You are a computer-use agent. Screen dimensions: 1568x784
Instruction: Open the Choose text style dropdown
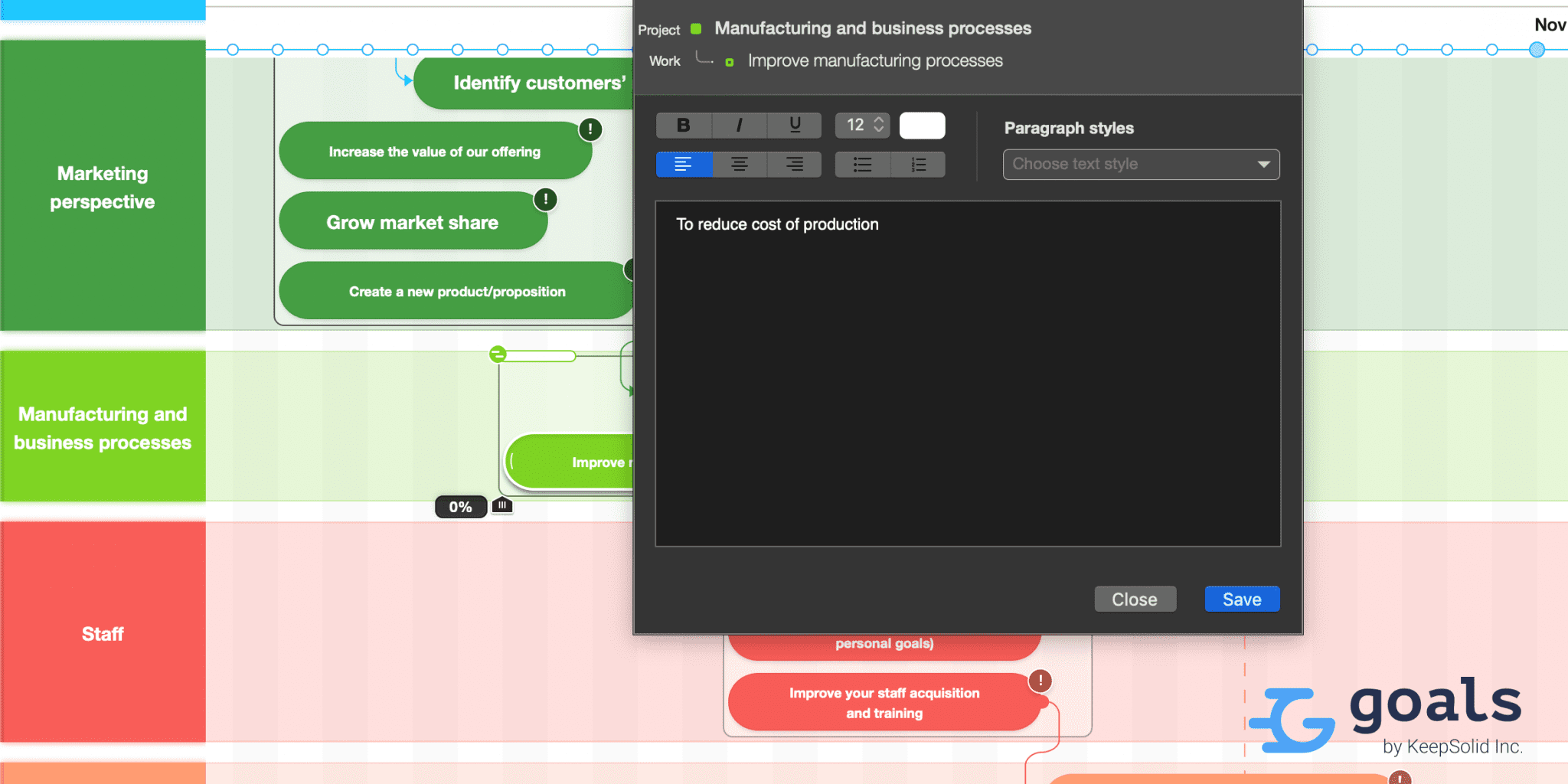1141,165
